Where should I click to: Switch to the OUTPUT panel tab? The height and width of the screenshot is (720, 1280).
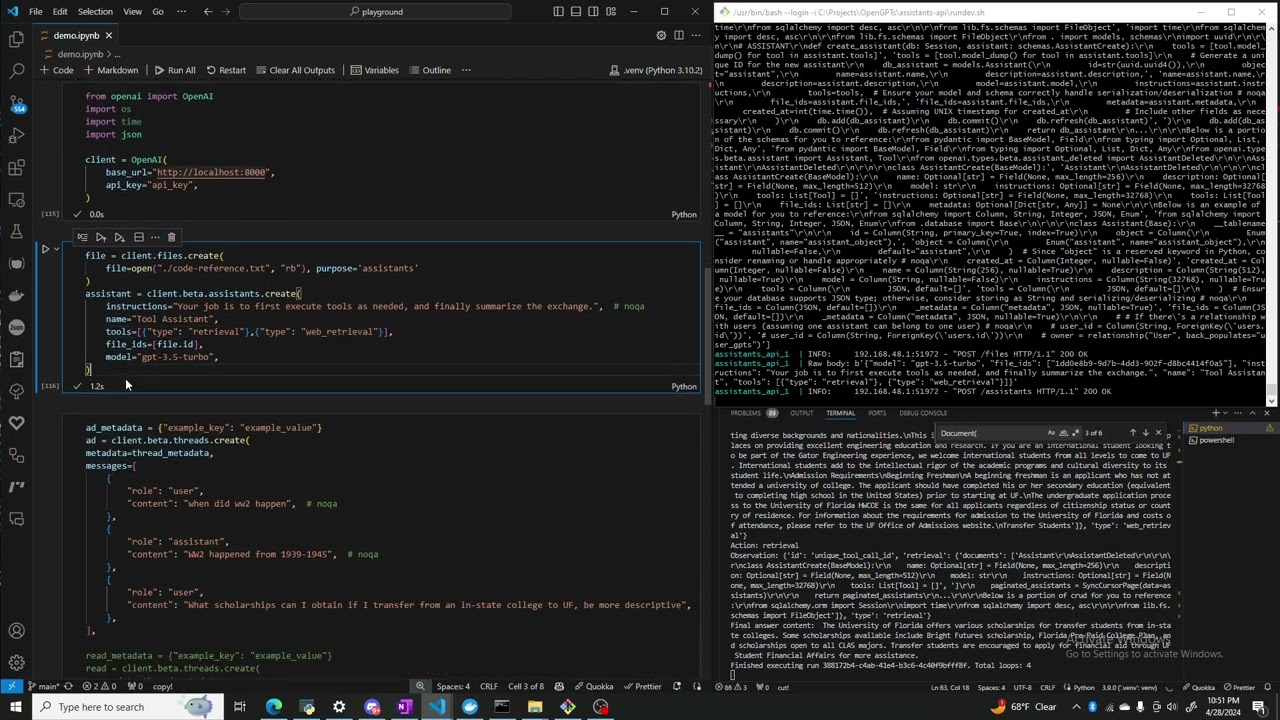[x=801, y=413]
